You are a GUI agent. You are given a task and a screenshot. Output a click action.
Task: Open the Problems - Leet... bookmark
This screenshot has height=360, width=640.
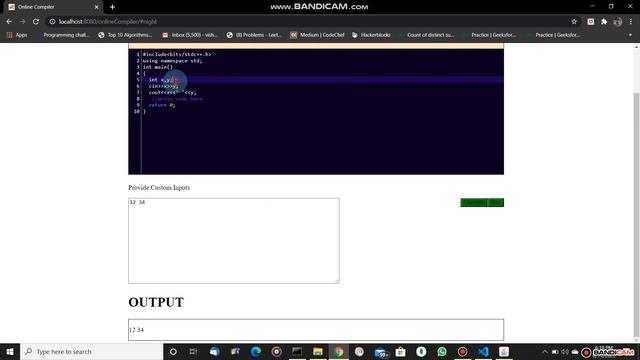click(x=254, y=35)
